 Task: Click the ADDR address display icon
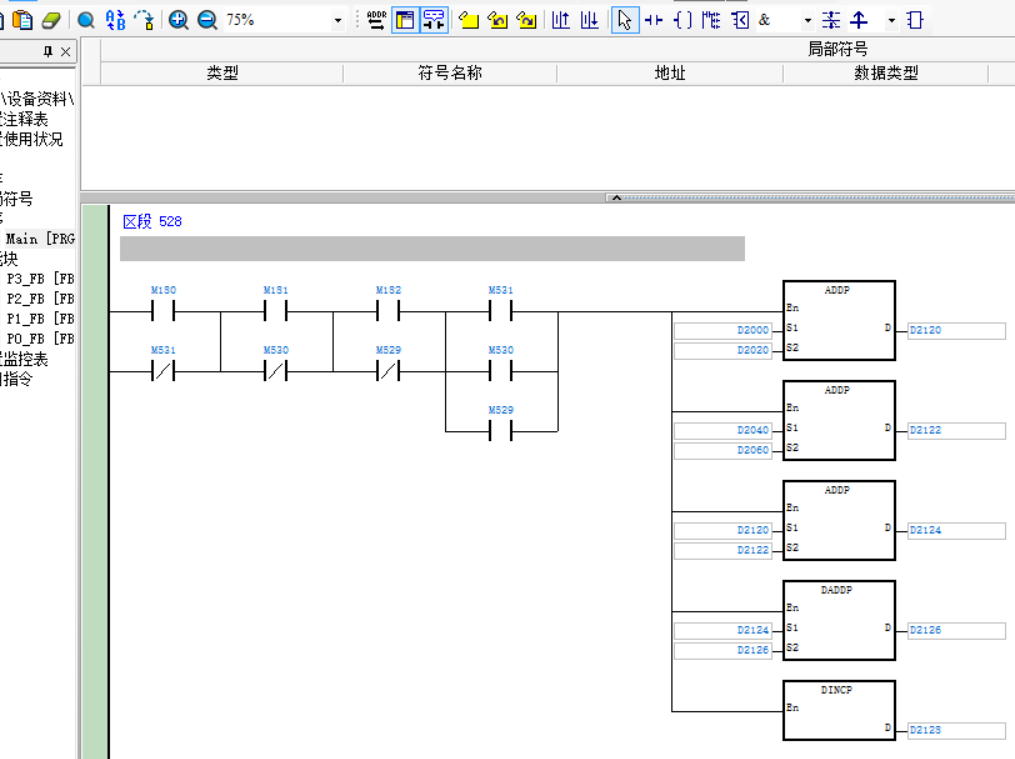coord(376,20)
